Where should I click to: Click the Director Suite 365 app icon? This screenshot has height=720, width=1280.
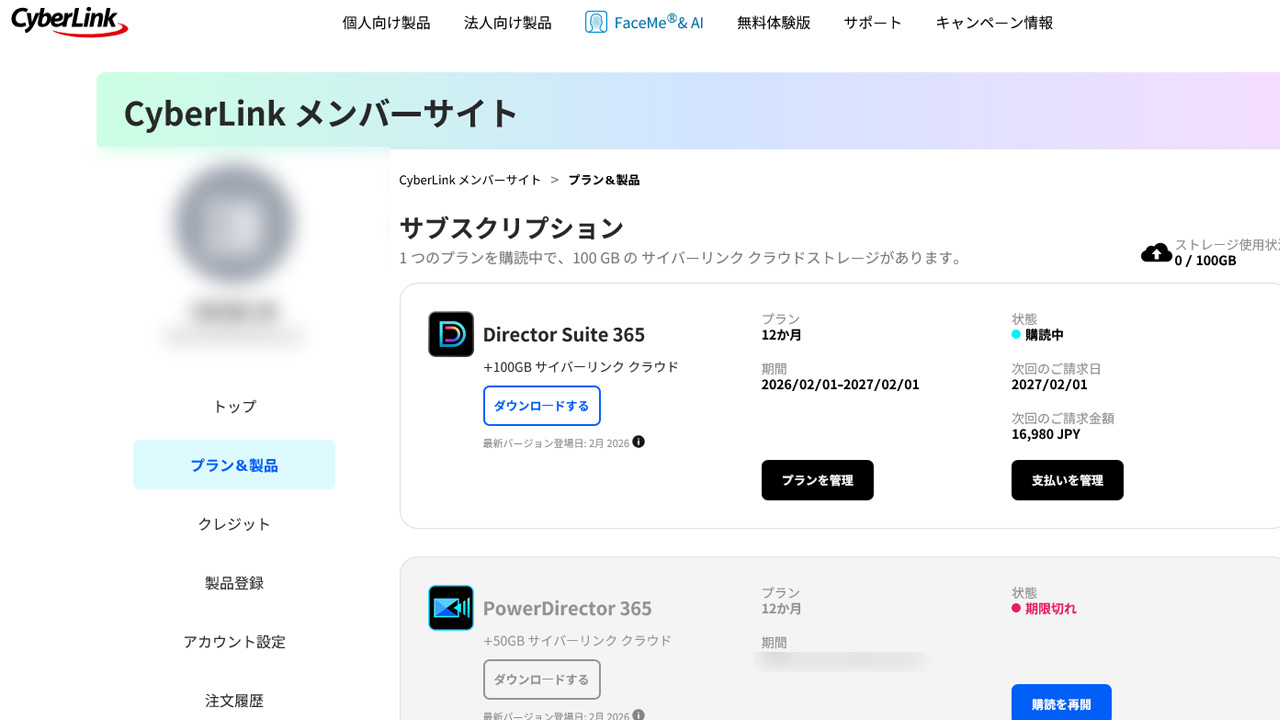(x=451, y=334)
